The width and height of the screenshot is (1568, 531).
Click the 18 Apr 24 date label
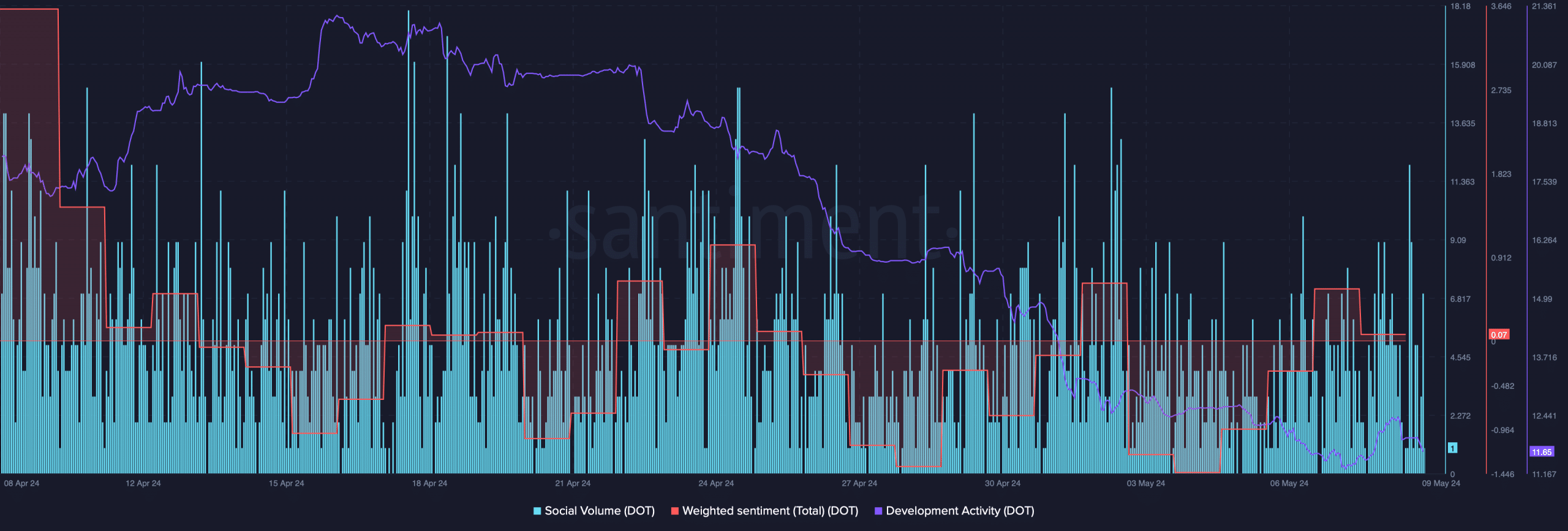pos(429,483)
